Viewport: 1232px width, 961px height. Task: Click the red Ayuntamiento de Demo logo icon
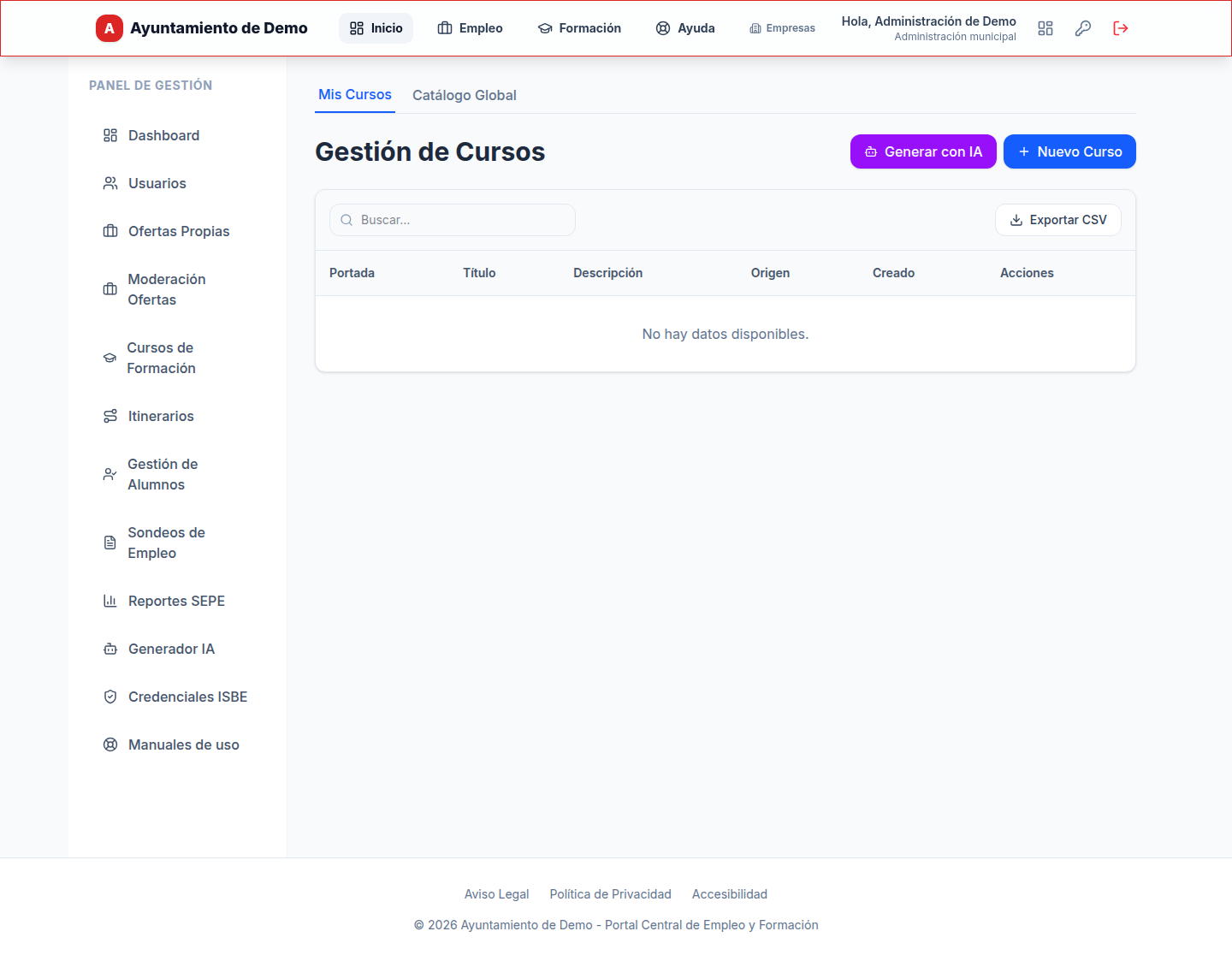pos(110,28)
